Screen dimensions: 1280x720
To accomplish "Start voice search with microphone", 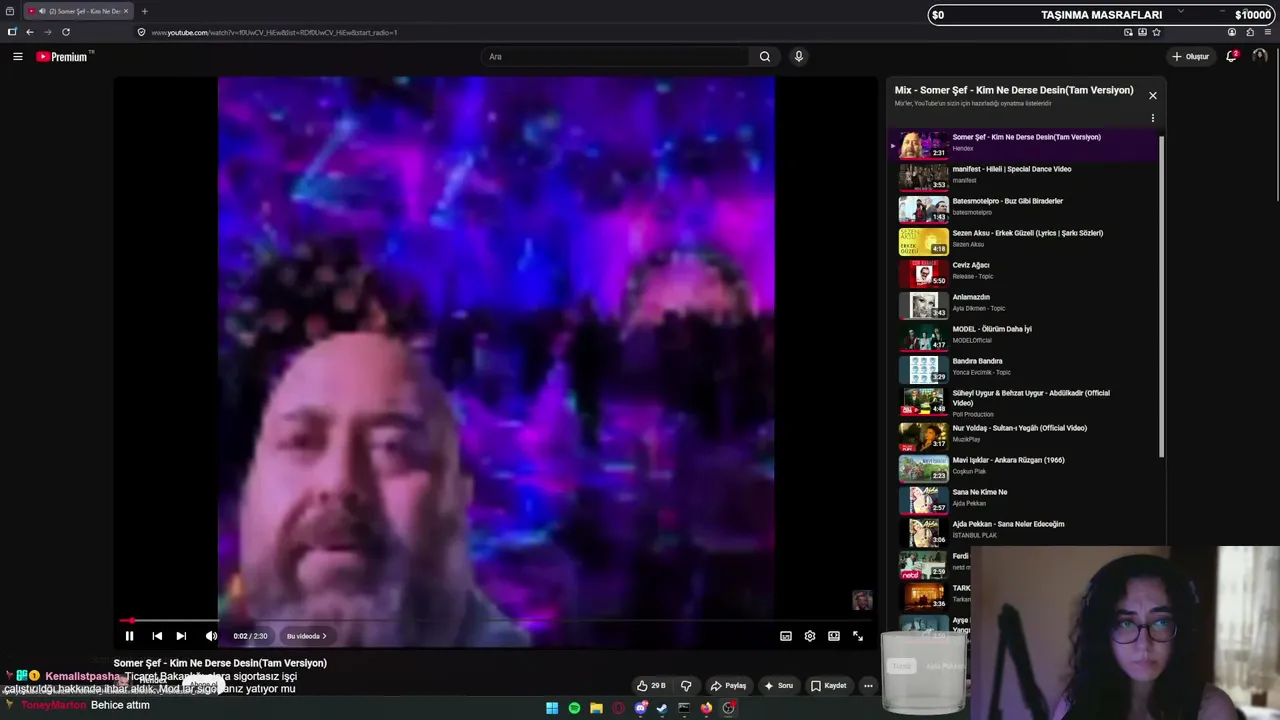I will tap(798, 57).
